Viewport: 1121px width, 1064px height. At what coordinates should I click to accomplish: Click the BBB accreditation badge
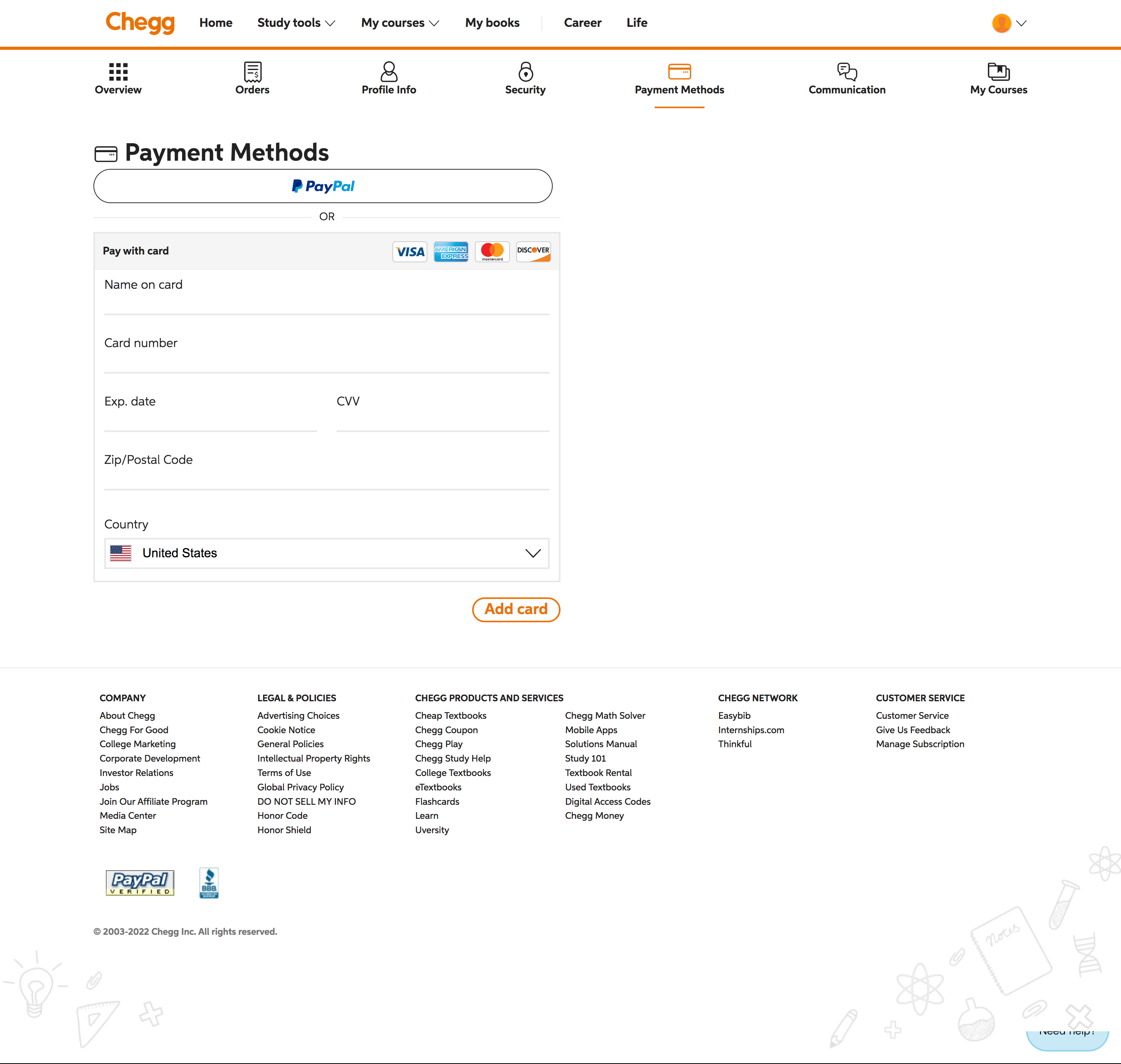pyautogui.click(x=209, y=883)
